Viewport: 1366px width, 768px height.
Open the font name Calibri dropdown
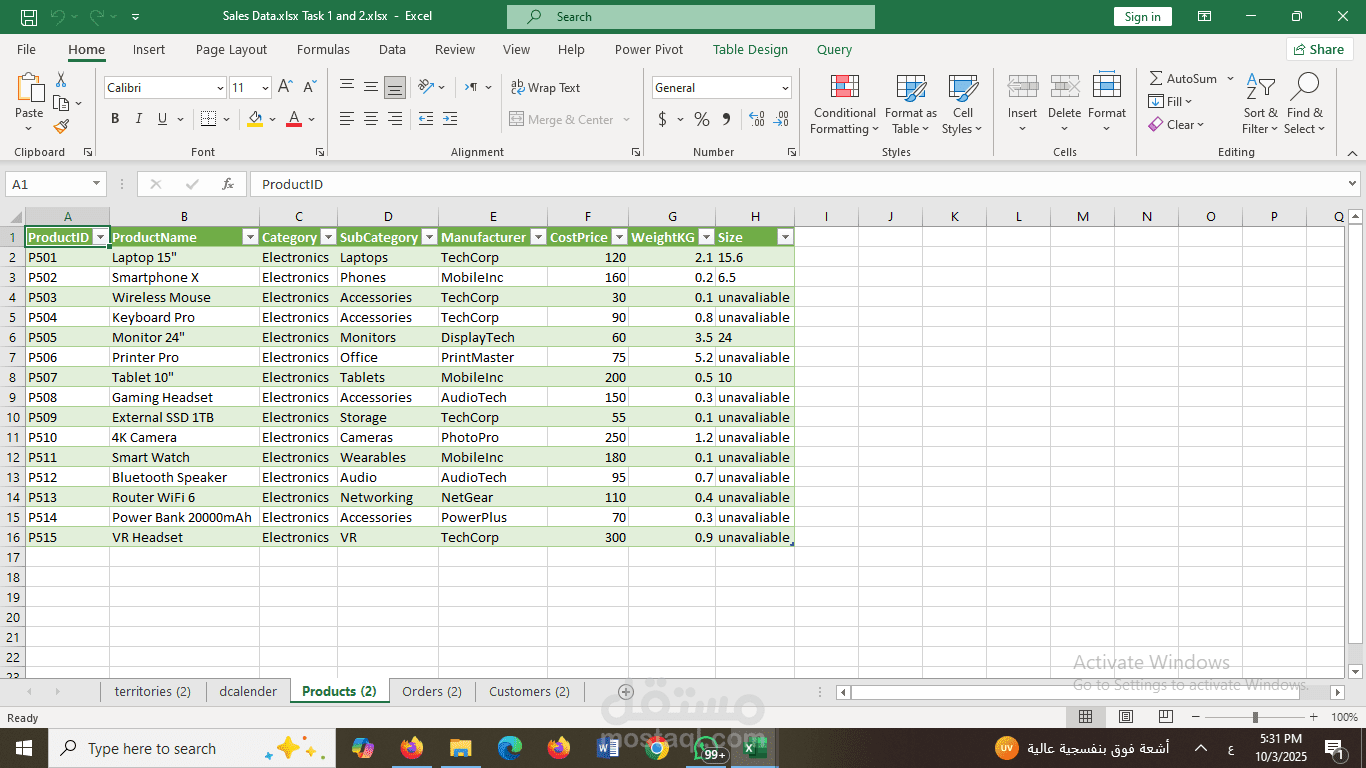[220, 88]
